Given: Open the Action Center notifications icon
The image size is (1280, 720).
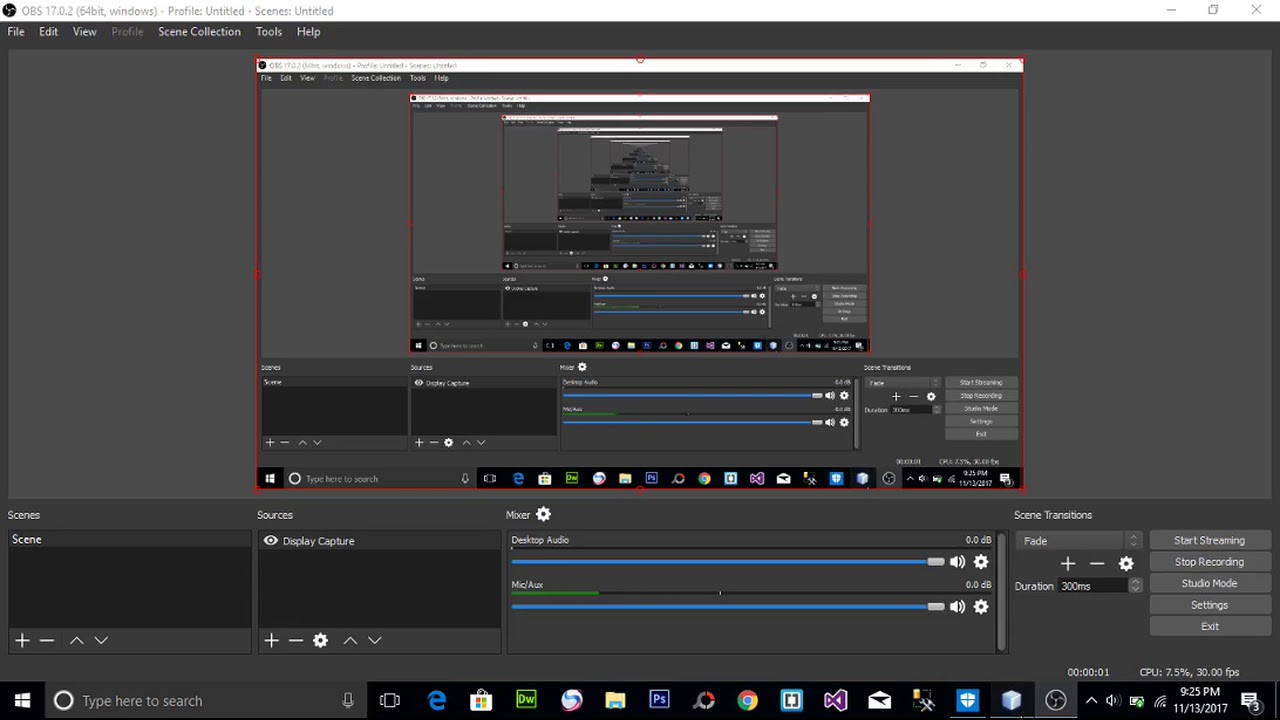Looking at the screenshot, I should coord(1250,701).
